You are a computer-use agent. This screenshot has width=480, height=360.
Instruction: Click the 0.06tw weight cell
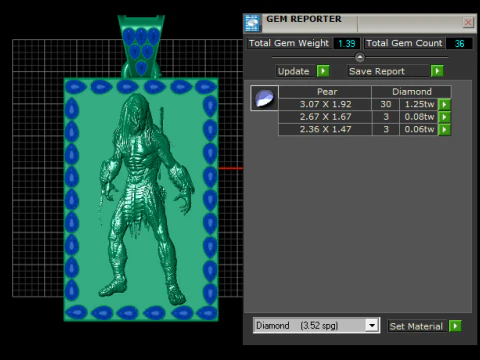coord(419,129)
